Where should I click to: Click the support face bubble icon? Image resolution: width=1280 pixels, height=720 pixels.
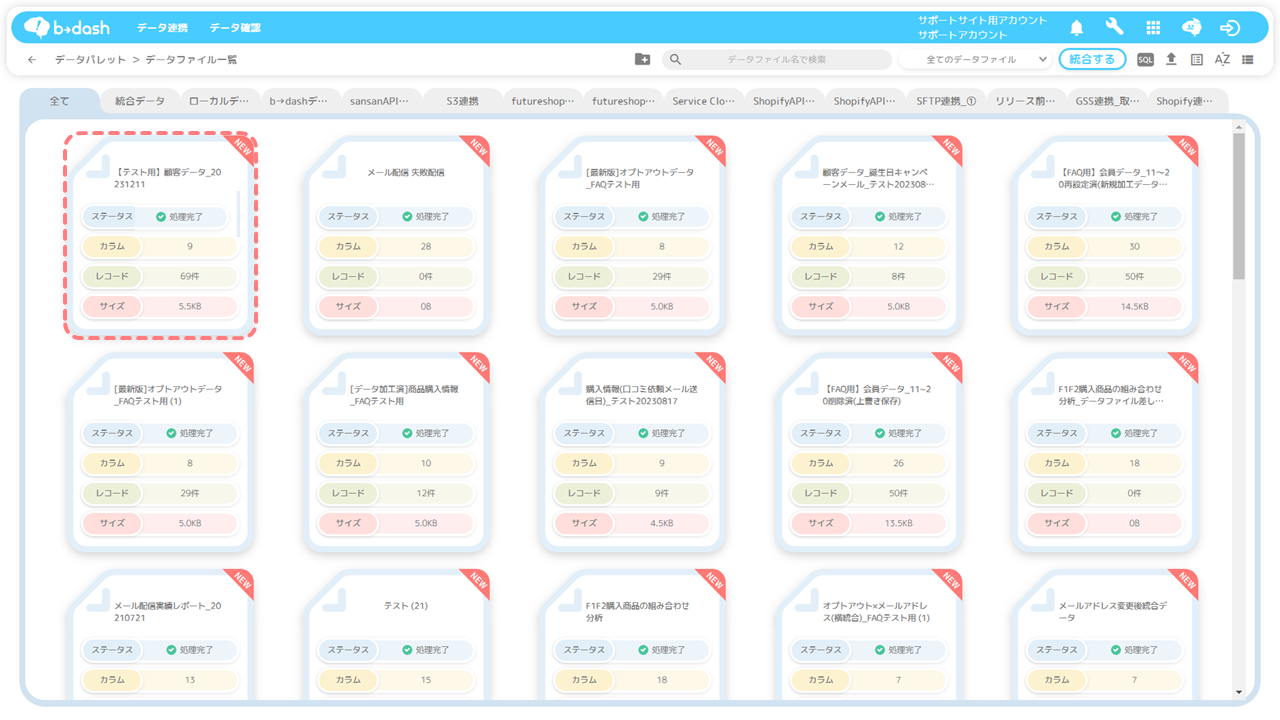click(x=1192, y=28)
